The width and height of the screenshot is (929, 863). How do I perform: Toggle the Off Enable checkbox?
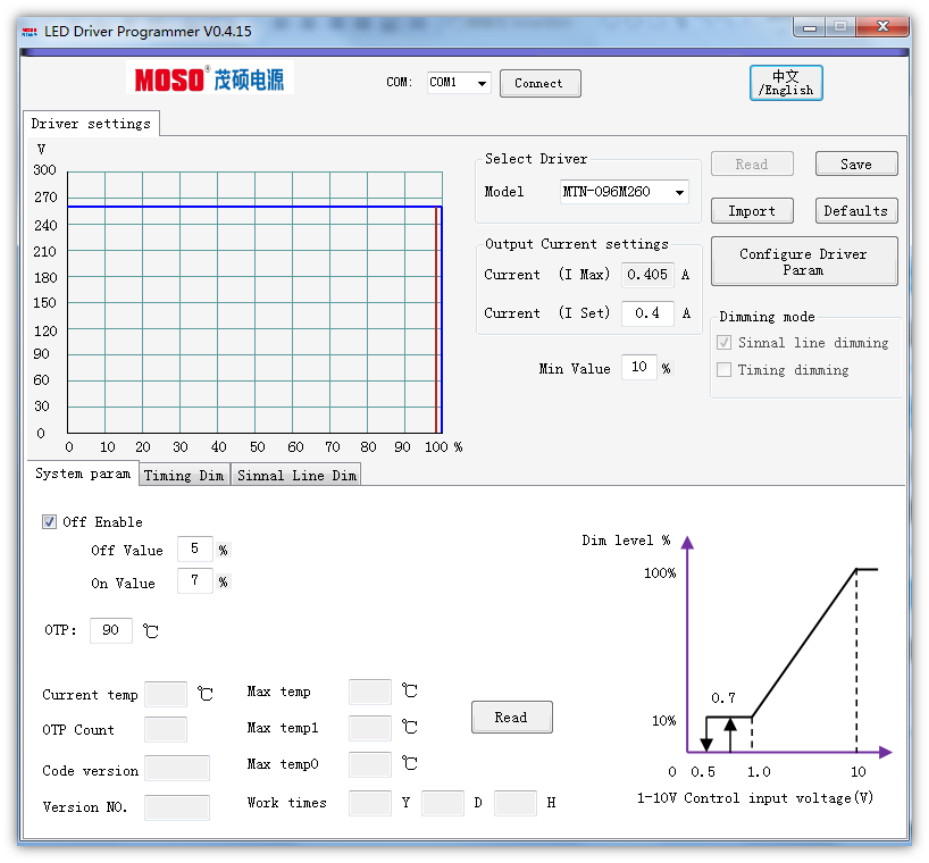49,522
